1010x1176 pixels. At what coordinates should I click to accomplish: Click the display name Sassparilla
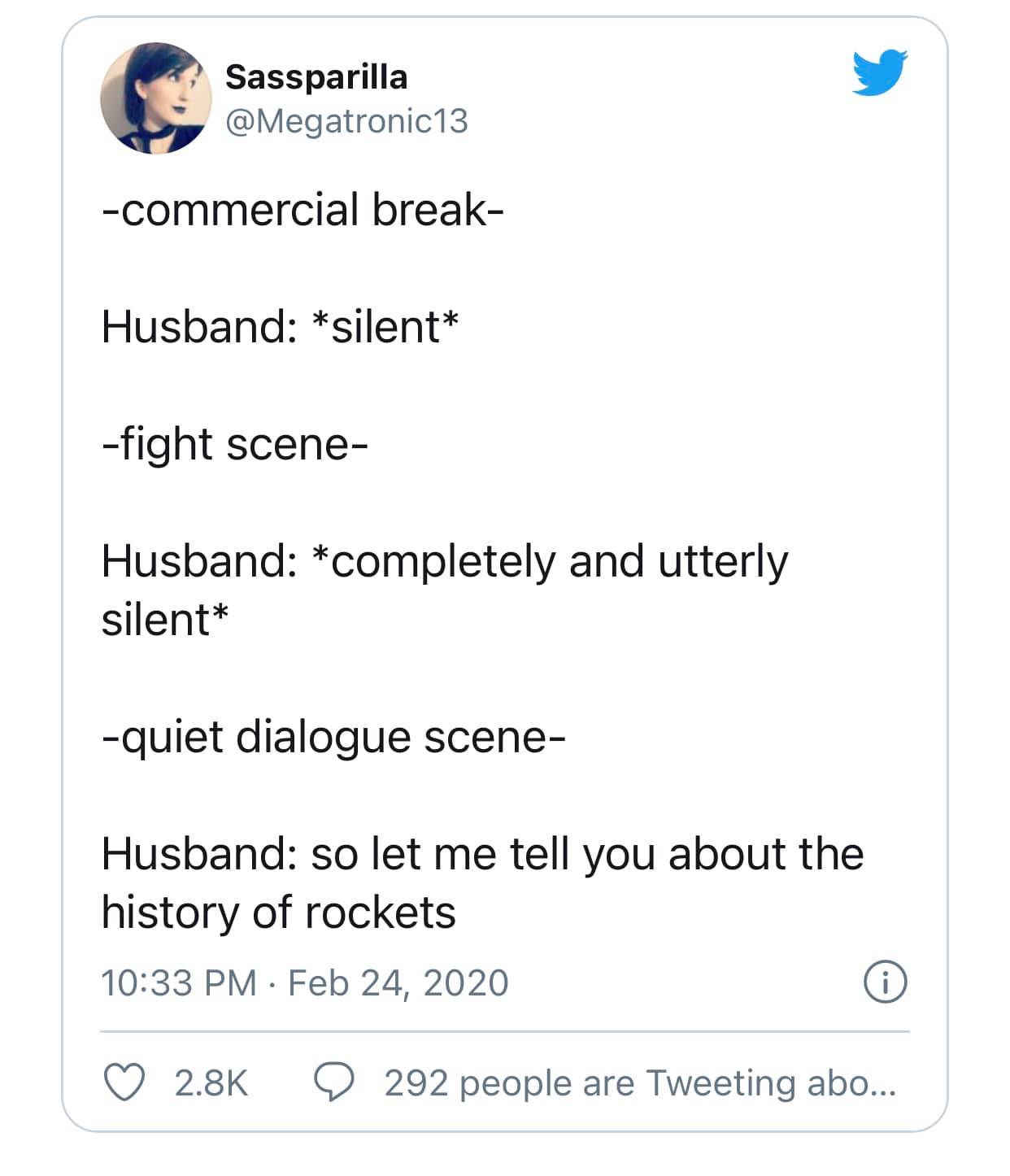[316, 77]
